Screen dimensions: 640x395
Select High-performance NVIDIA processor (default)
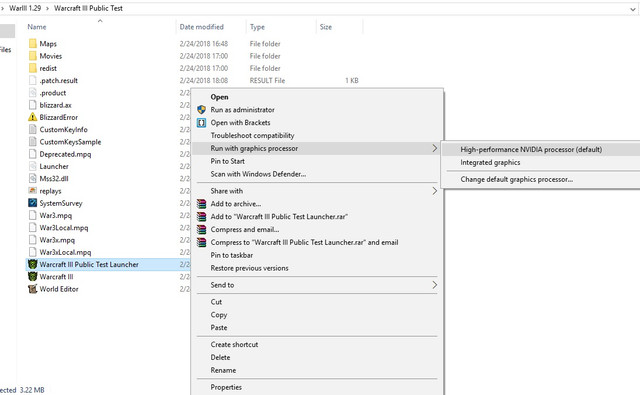[531, 149]
